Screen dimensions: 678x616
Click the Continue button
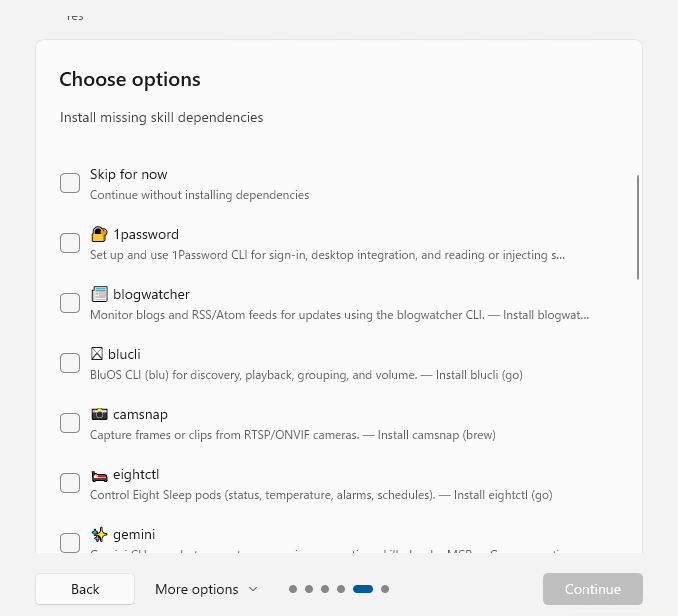[x=593, y=589]
